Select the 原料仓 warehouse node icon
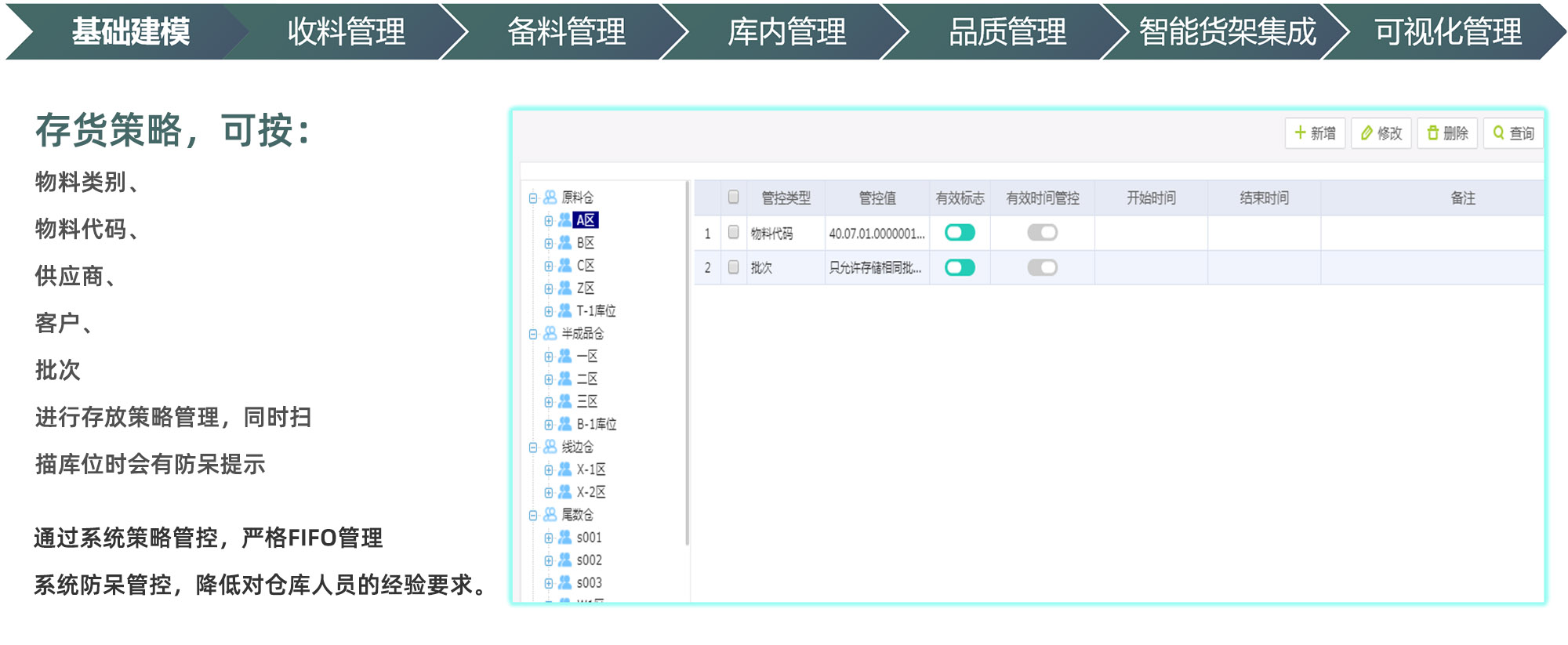This screenshot has width=1568, height=645. click(x=550, y=197)
